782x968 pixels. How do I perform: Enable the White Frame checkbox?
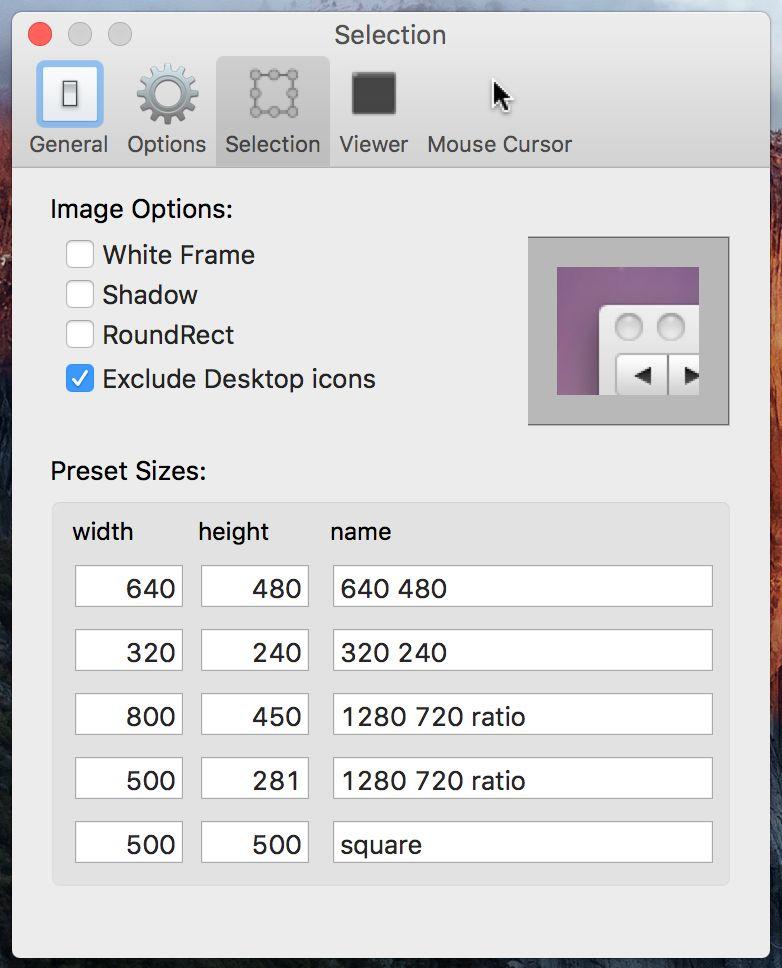point(80,255)
